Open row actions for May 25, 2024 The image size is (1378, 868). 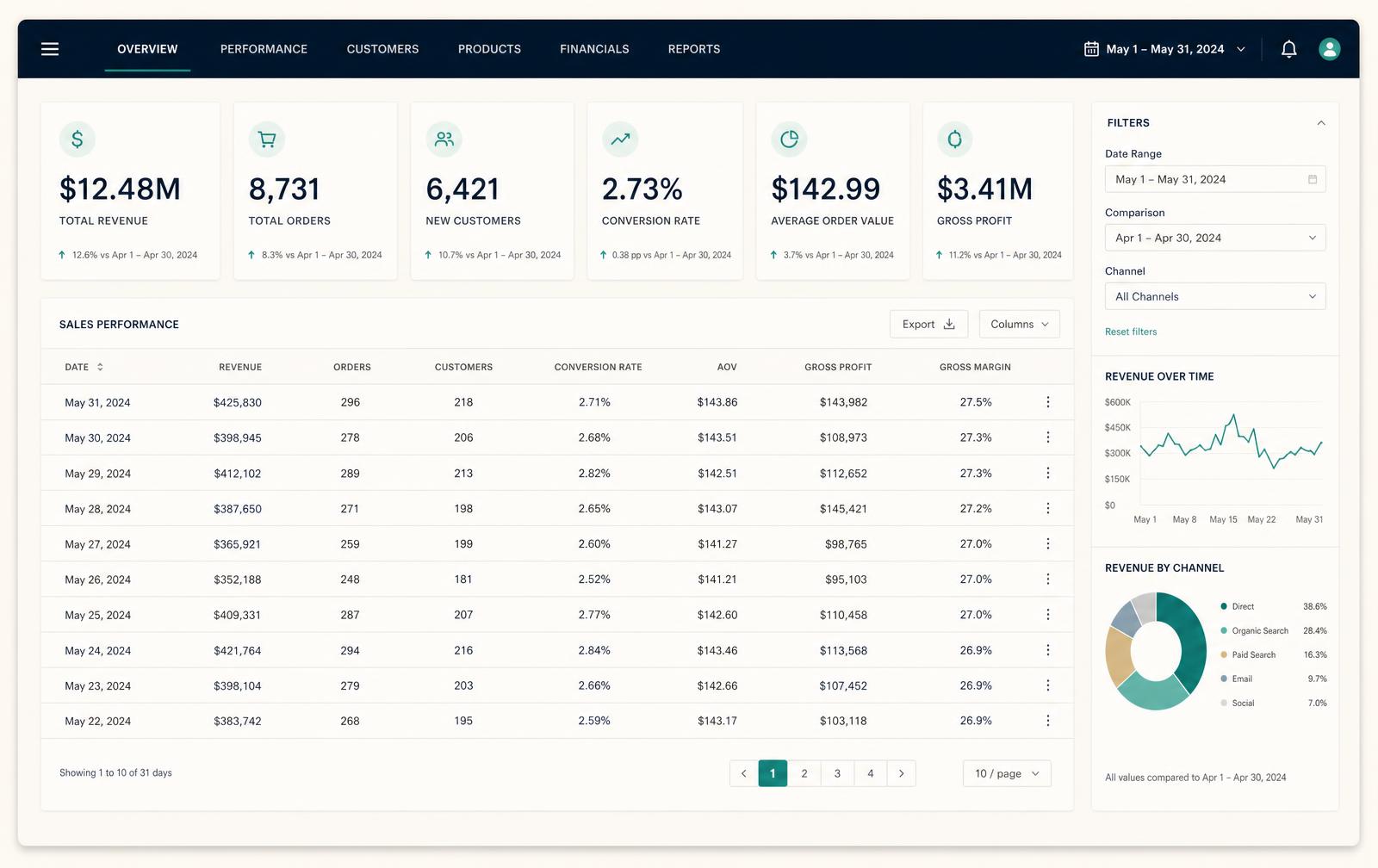click(x=1048, y=615)
